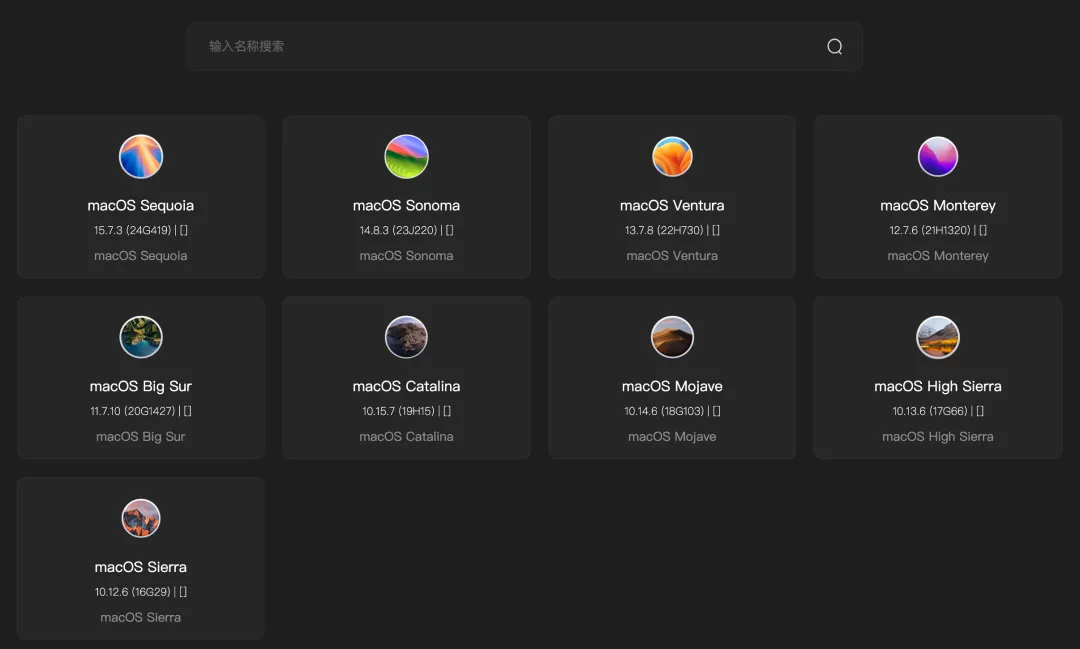Click version text 14.8.3 (23J220)
The image size is (1080, 649).
[x=398, y=230]
